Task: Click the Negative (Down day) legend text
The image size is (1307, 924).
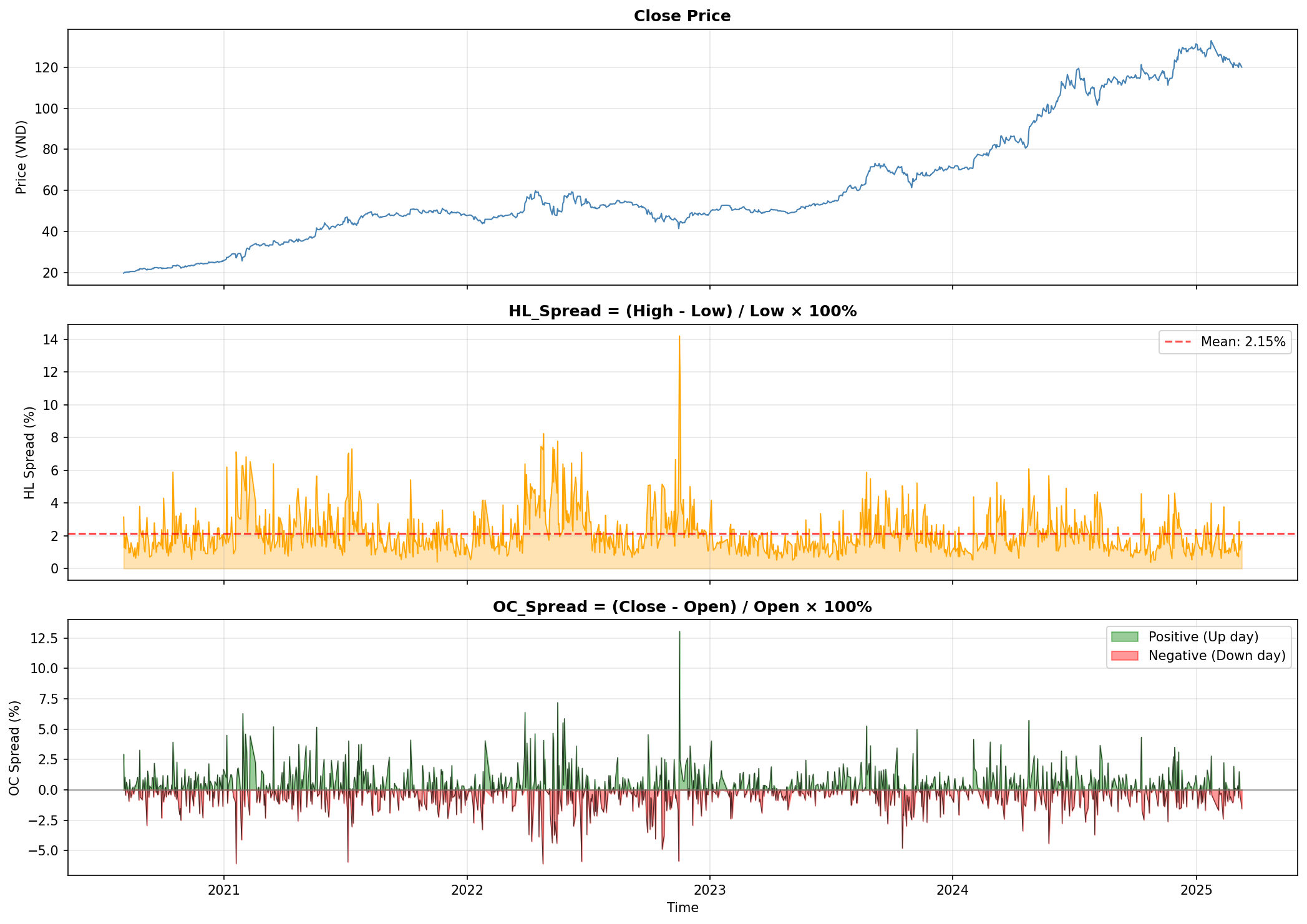Action: coord(1217,656)
